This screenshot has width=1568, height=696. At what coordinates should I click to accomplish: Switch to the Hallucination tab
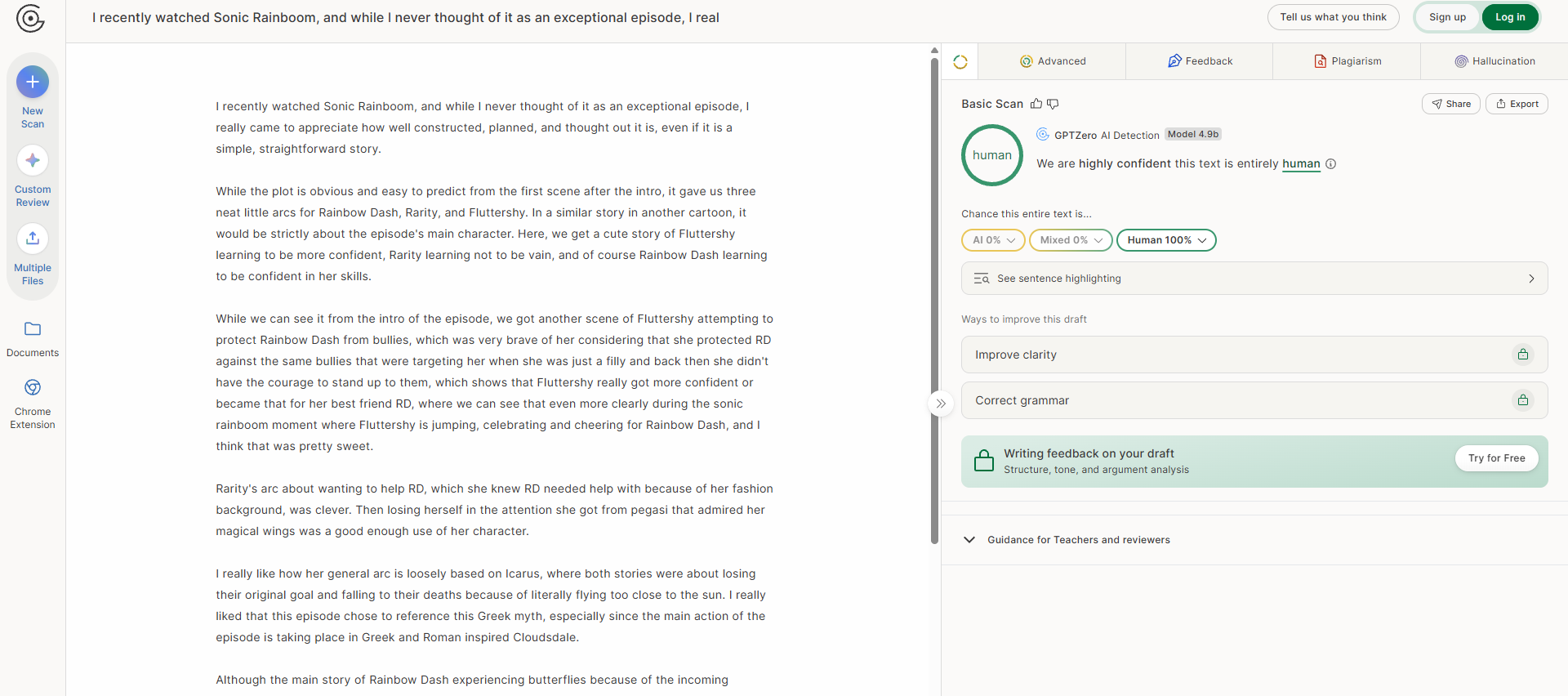tap(1494, 61)
